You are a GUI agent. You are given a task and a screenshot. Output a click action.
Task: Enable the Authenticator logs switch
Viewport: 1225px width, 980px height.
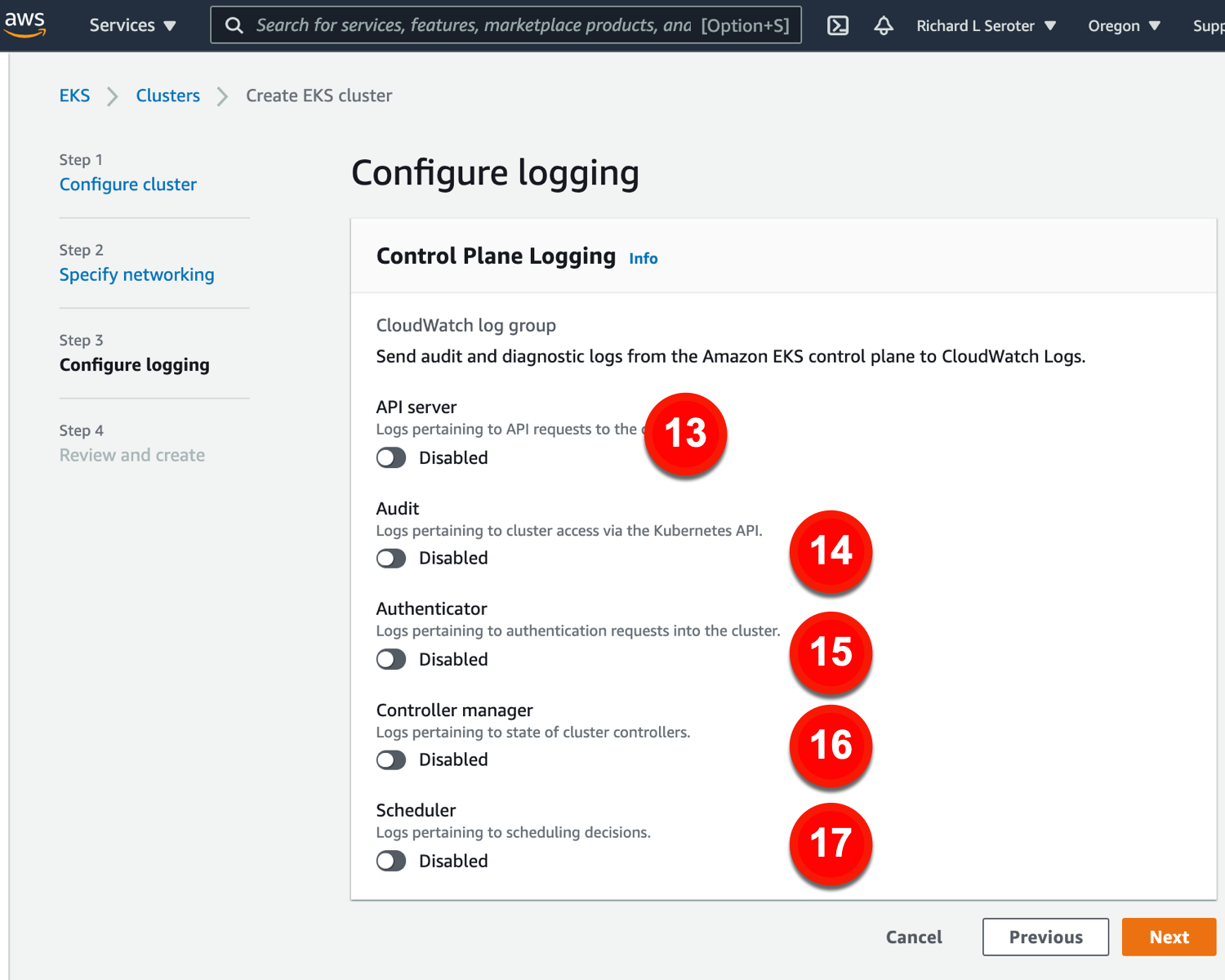click(x=391, y=660)
